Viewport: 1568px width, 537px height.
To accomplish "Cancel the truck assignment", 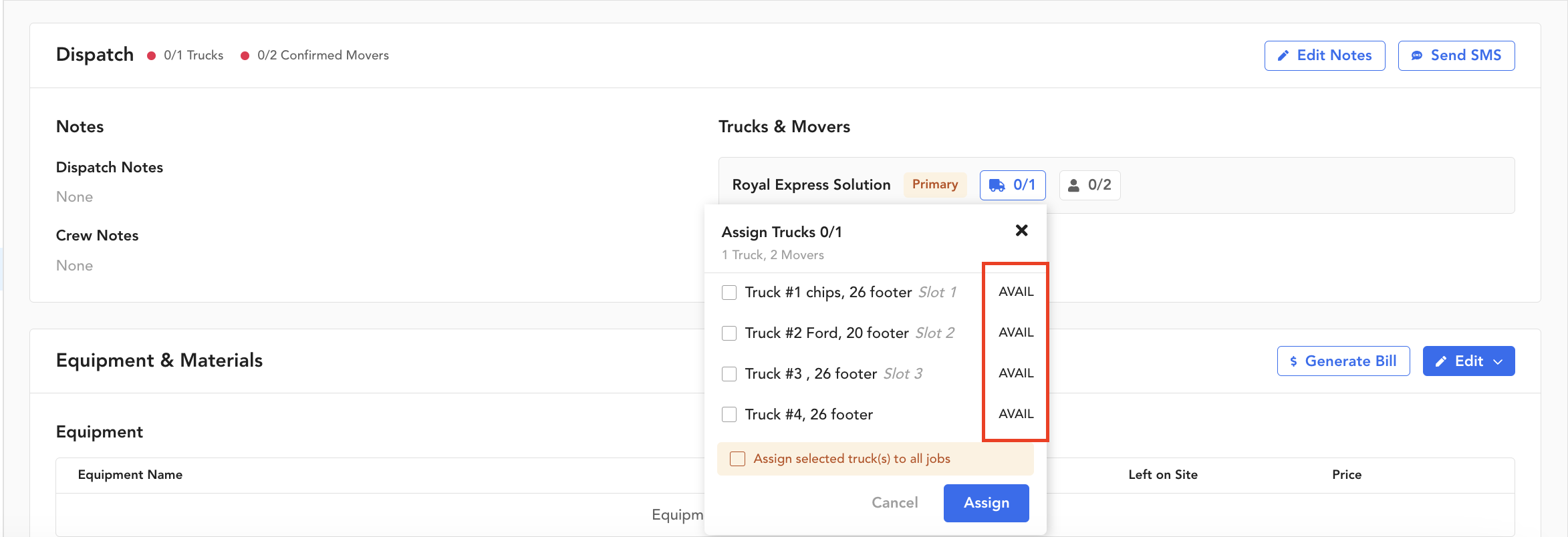I will pyautogui.click(x=894, y=503).
